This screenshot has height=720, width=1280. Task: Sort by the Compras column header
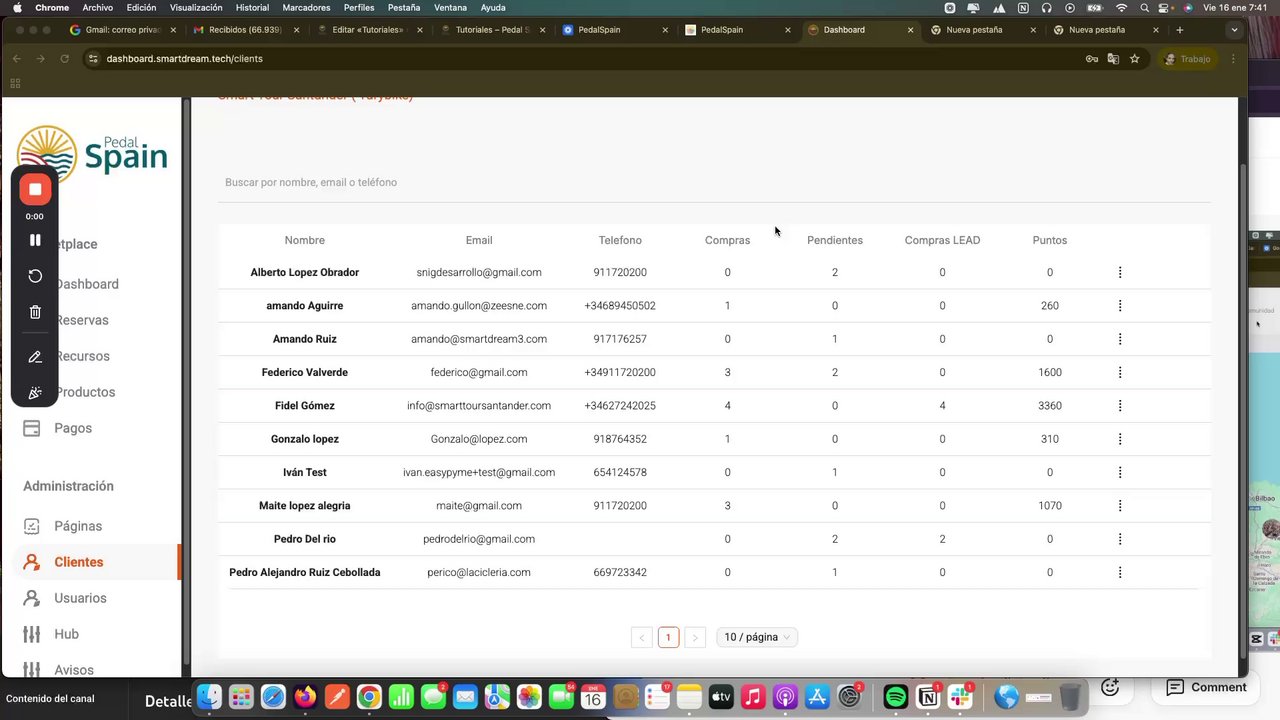[727, 240]
